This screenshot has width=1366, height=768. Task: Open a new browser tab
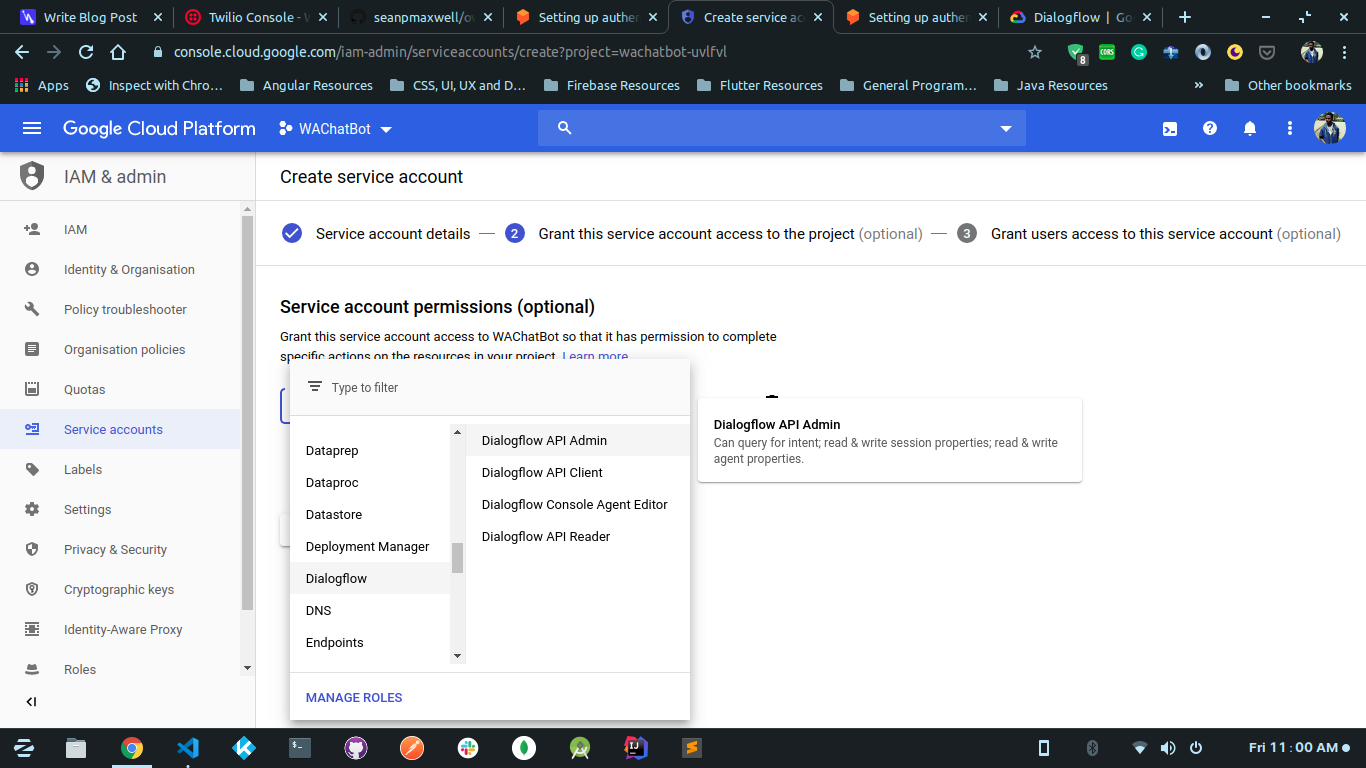tap(1185, 17)
